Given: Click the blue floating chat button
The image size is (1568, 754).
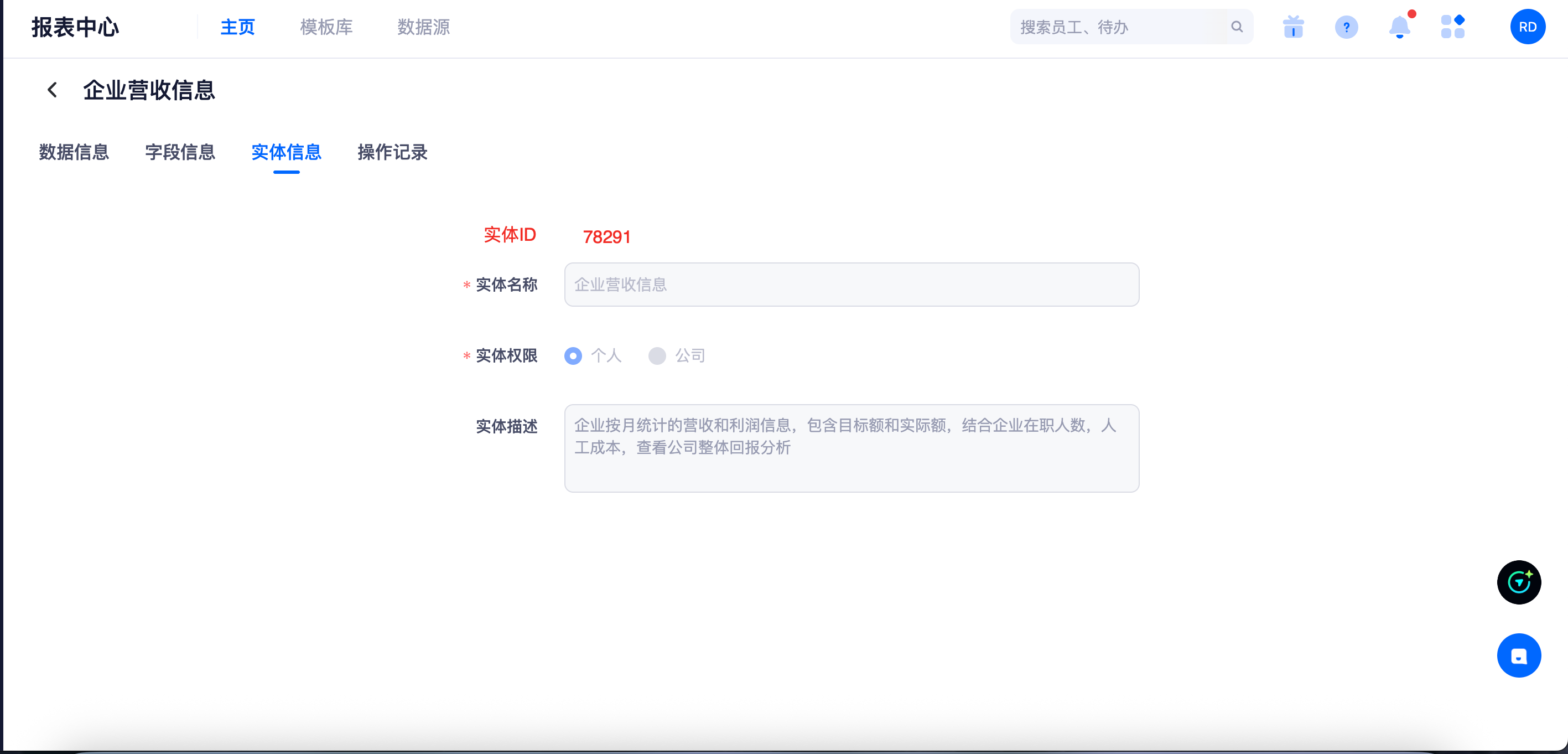Looking at the screenshot, I should [1519, 655].
